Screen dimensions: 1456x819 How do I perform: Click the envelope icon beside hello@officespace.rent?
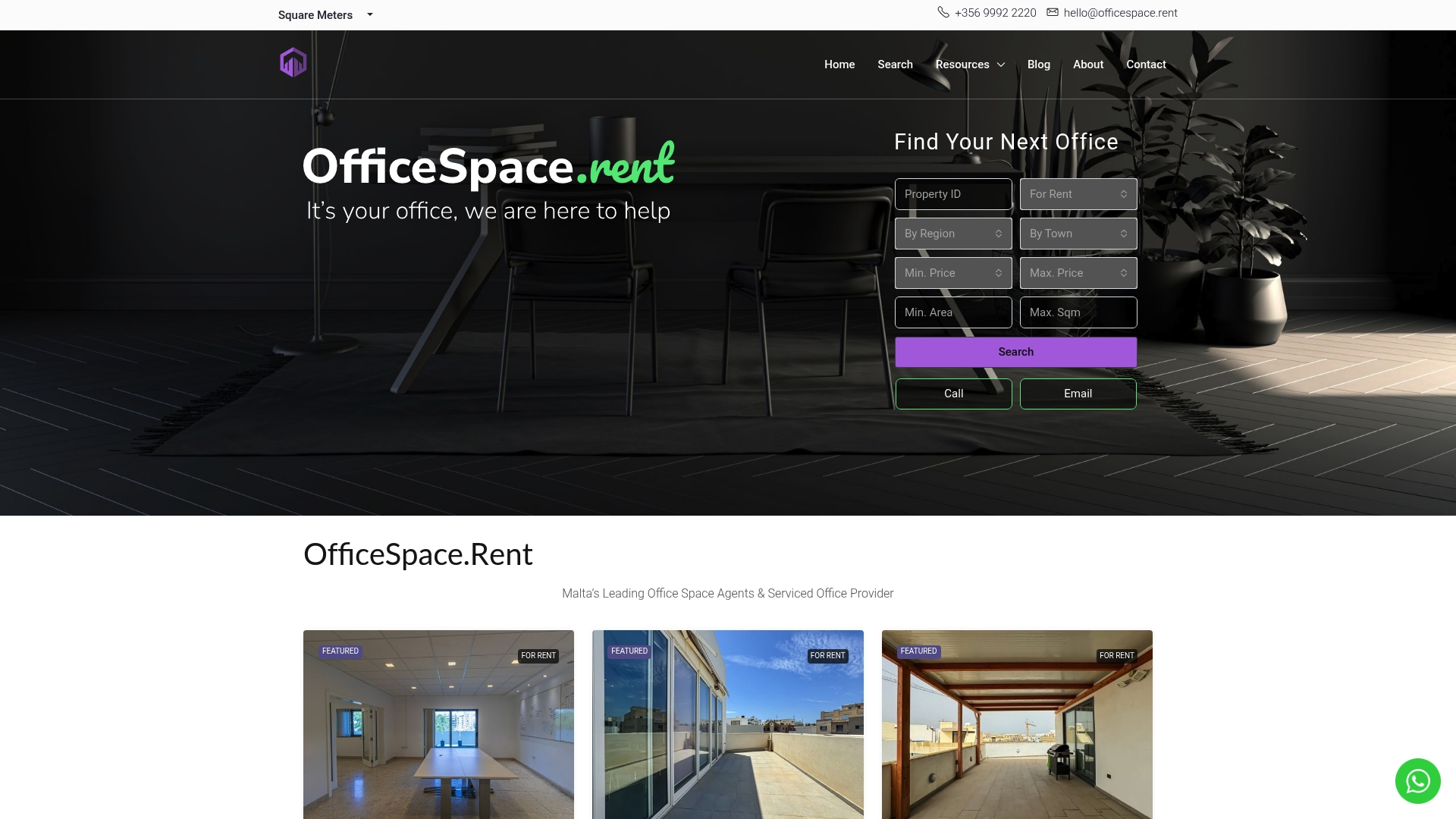pos(1053,12)
